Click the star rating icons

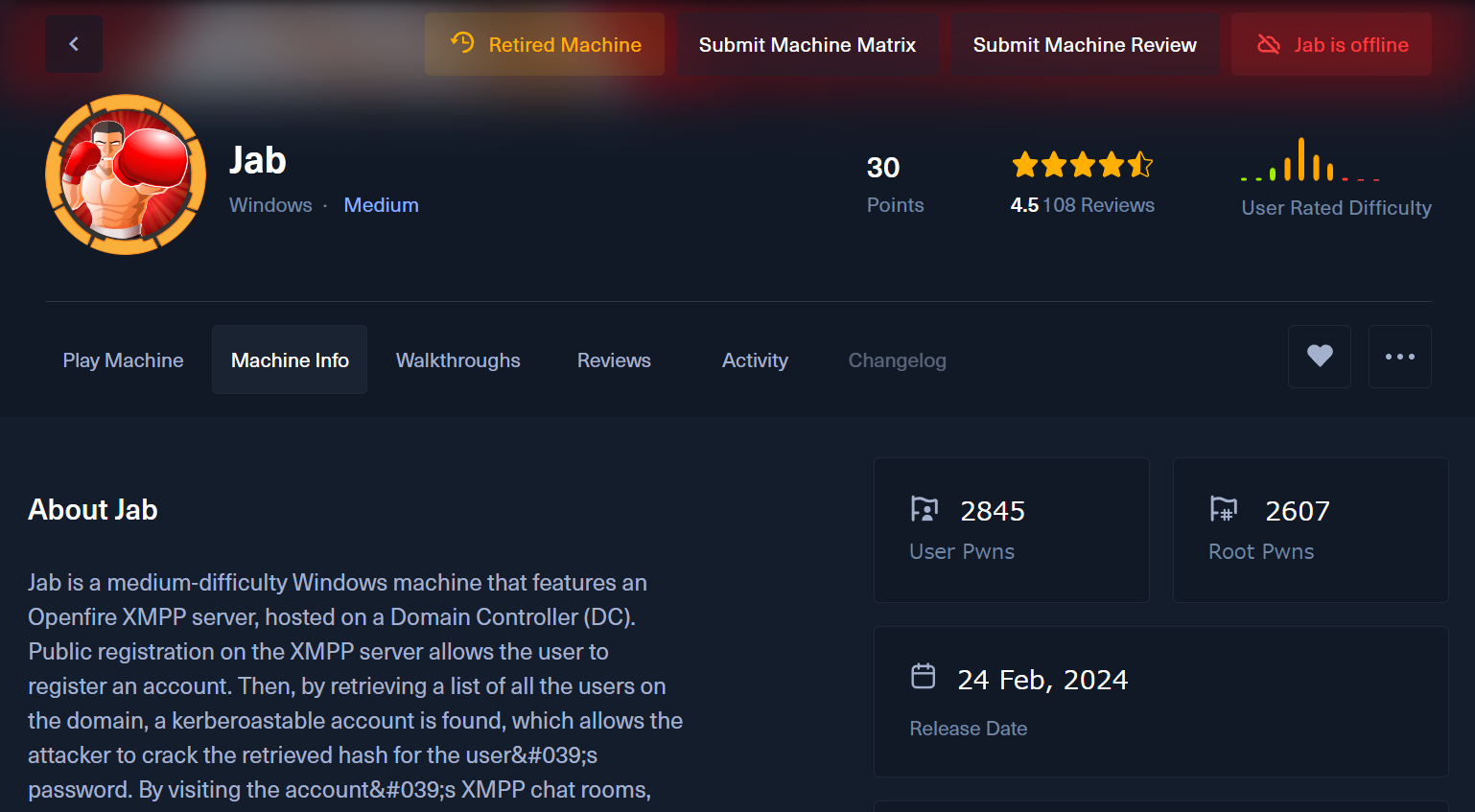1082,165
